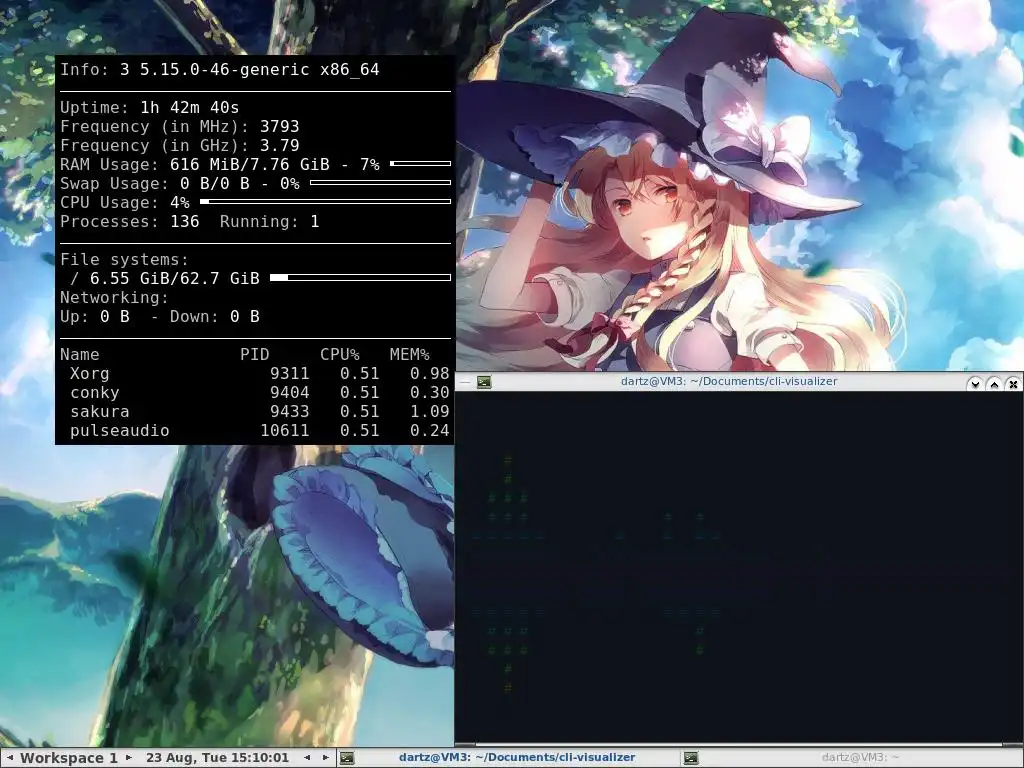Click the "pulseaudio" process name
This screenshot has height=768, width=1024.
coord(120,430)
